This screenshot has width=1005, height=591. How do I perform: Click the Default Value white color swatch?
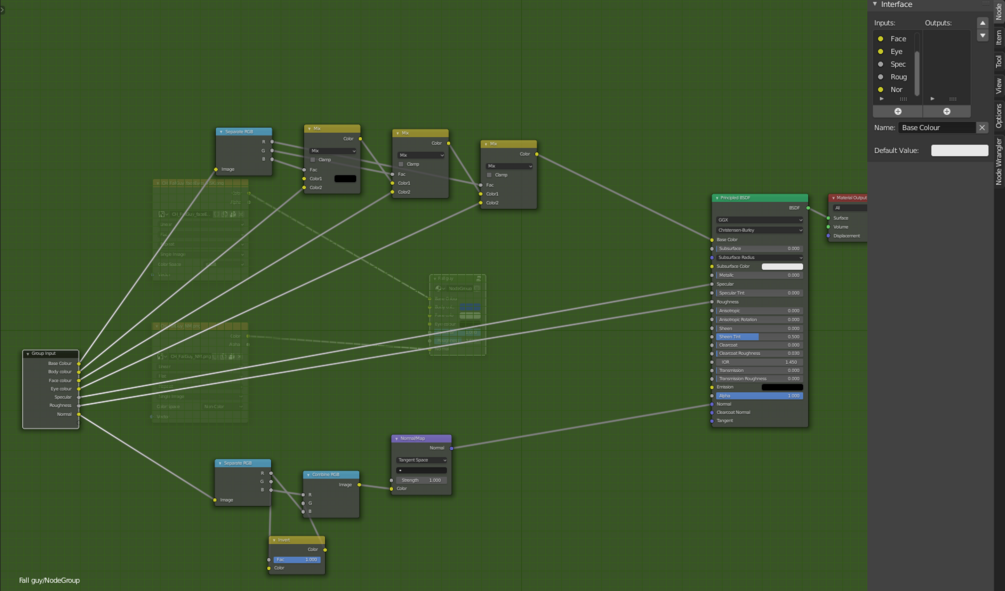tap(959, 151)
